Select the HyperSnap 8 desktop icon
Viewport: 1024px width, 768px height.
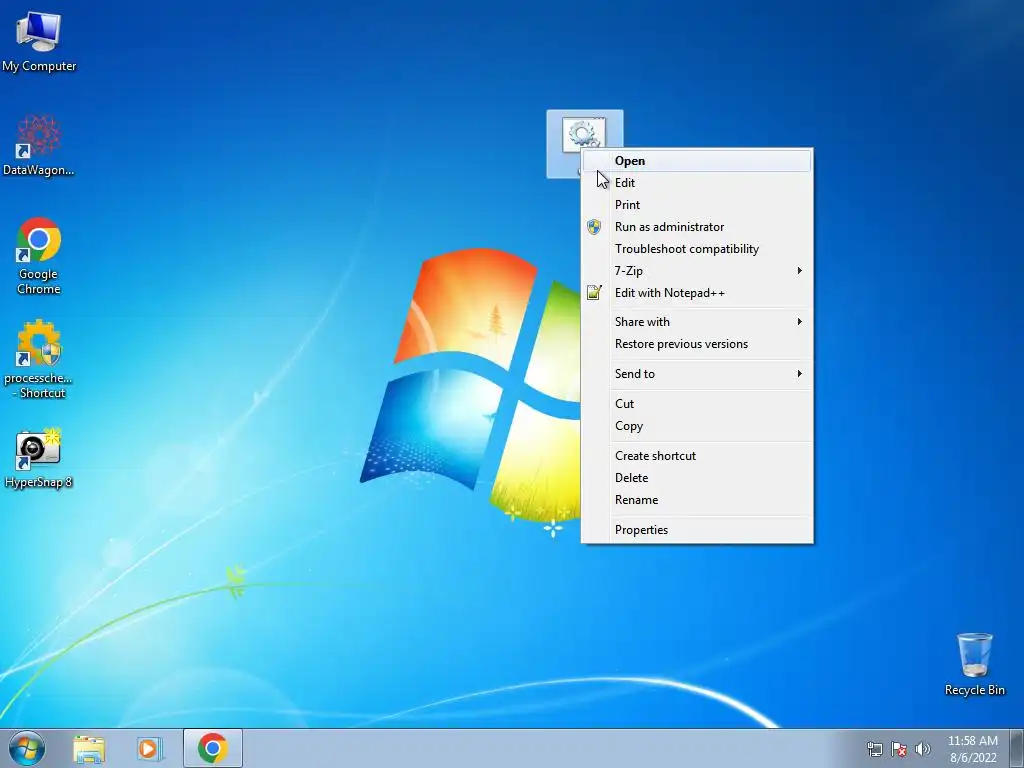click(39, 458)
